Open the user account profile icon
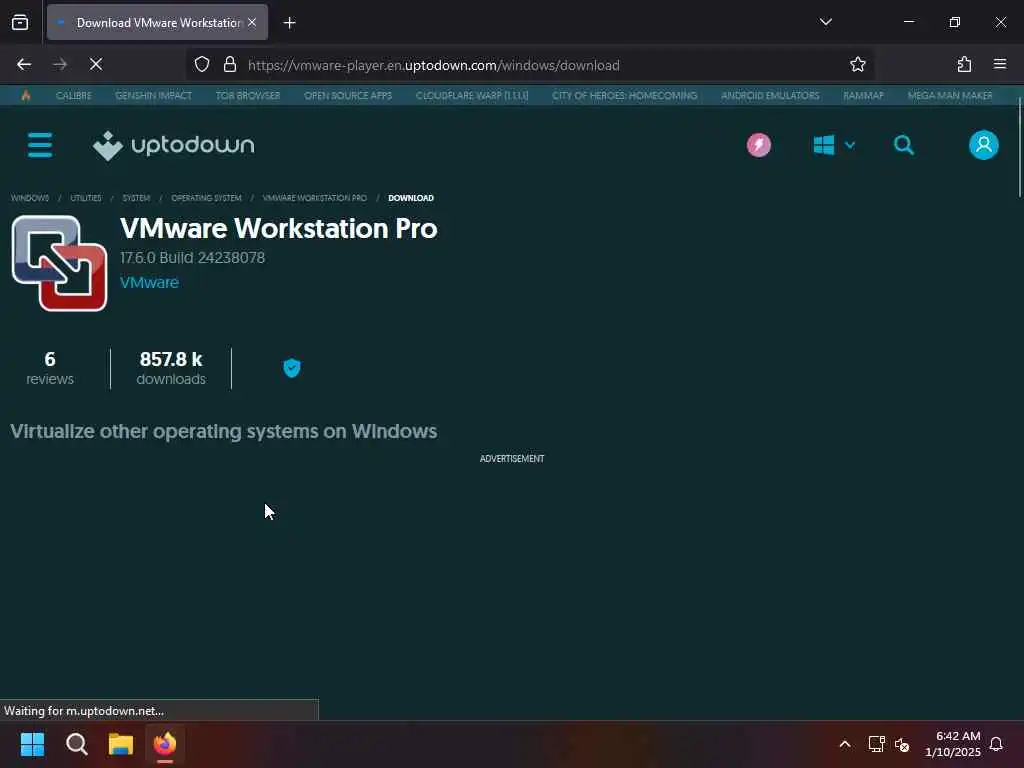The height and width of the screenshot is (768, 1024). click(984, 145)
